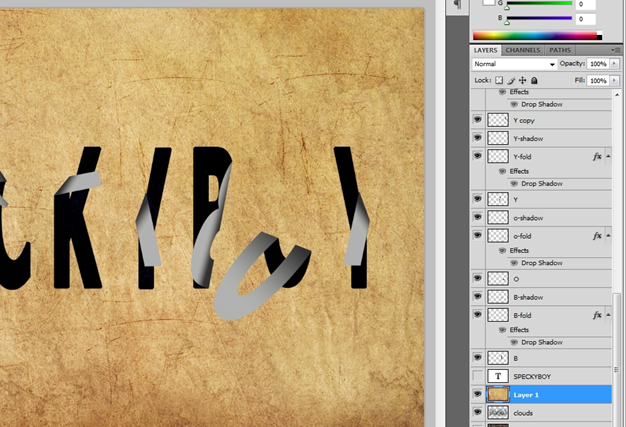Lock image pixels brush icon
This screenshot has width=626, height=427.
[511, 81]
